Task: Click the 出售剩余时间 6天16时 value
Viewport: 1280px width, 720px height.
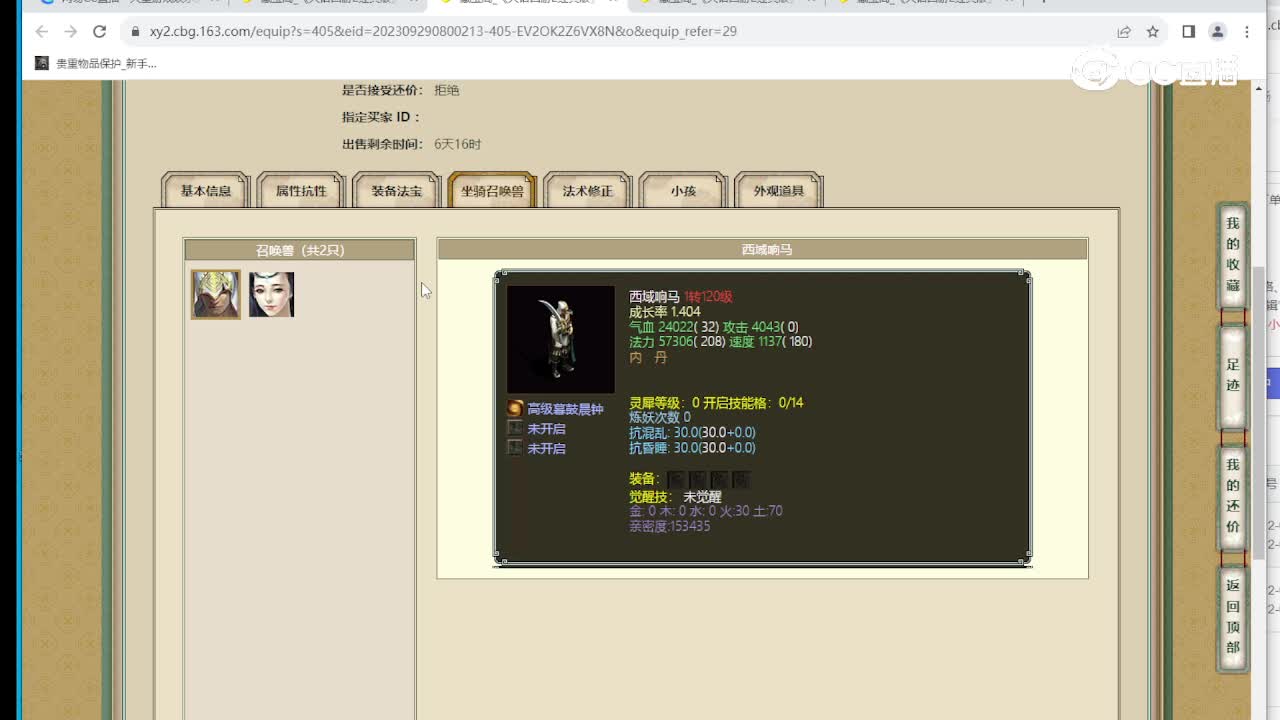Action: tap(457, 144)
